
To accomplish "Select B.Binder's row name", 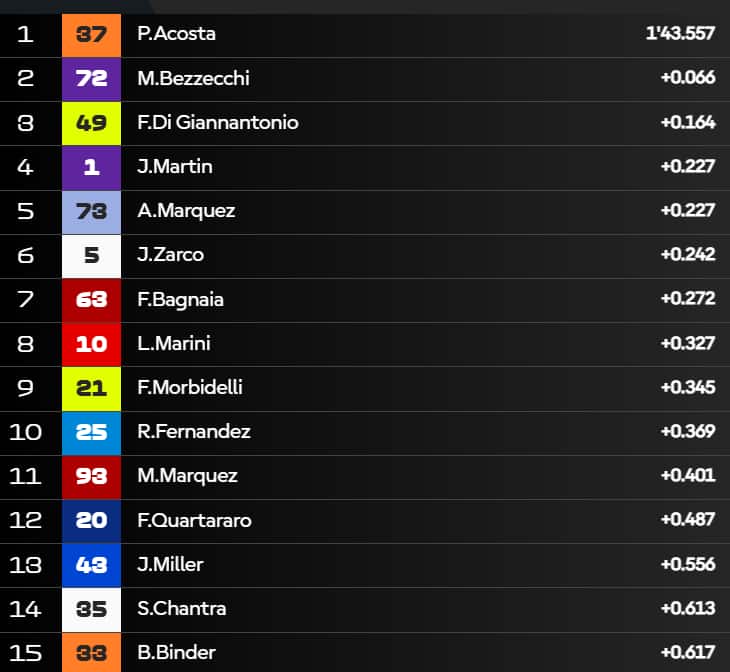I will (176, 653).
